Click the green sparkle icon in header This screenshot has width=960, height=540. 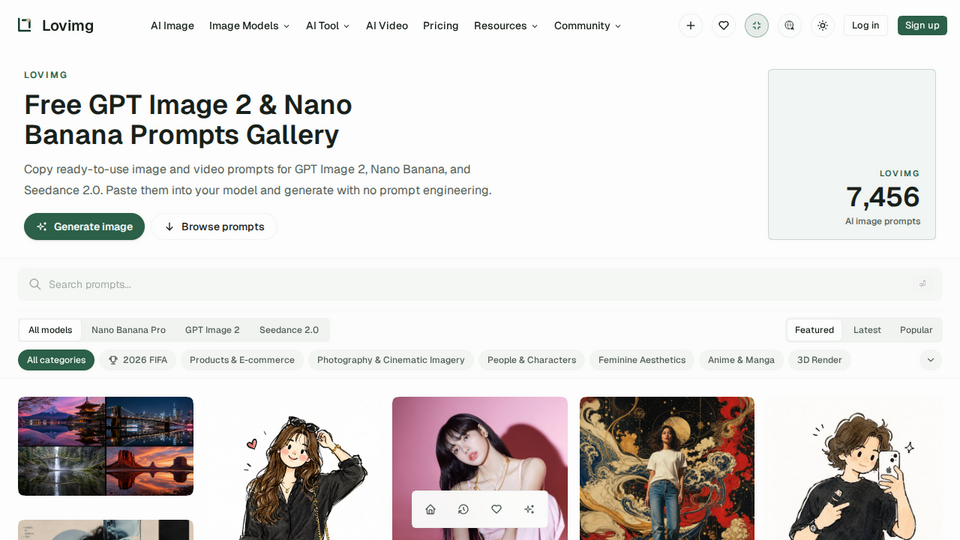(757, 26)
